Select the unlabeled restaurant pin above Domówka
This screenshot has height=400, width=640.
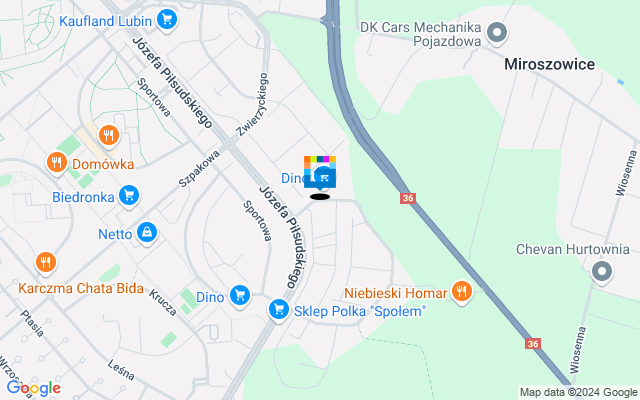pyautogui.click(x=108, y=135)
